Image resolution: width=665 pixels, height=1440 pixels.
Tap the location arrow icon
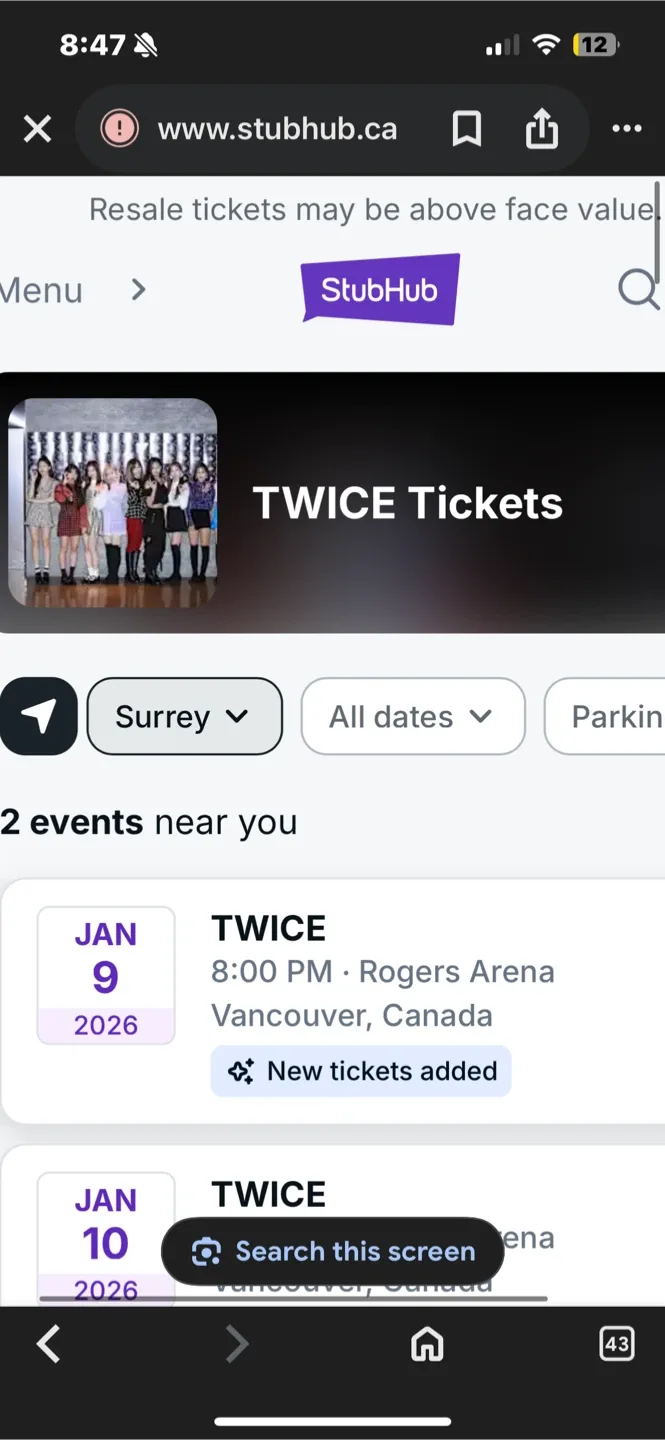tap(36, 716)
